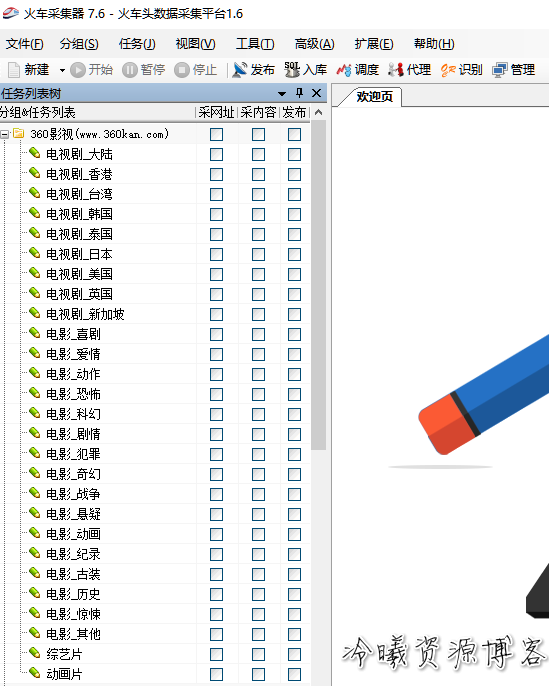The image size is (549, 686).
Task: Click the folder icon of 360影视 group
Action: click(x=18, y=133)
